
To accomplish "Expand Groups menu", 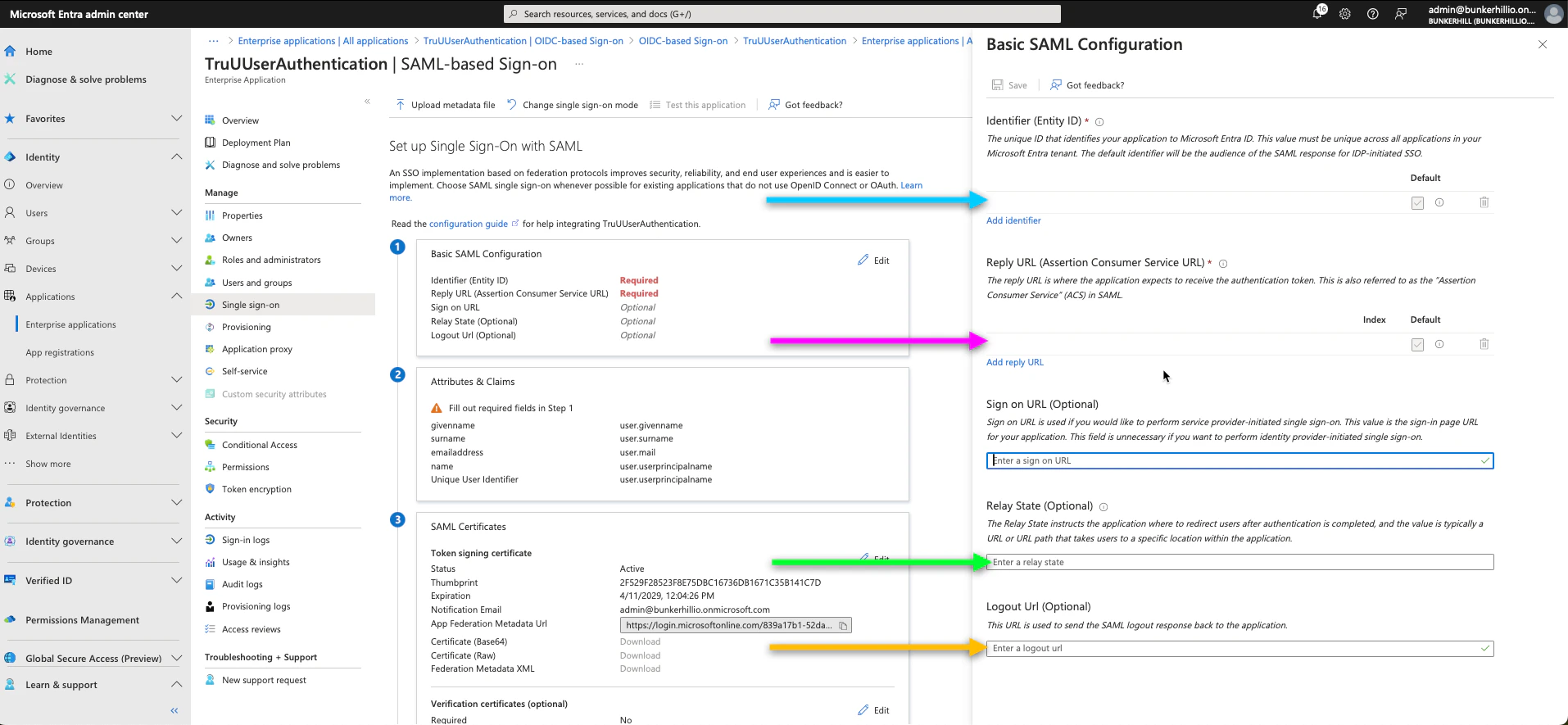I will point(176,241).
